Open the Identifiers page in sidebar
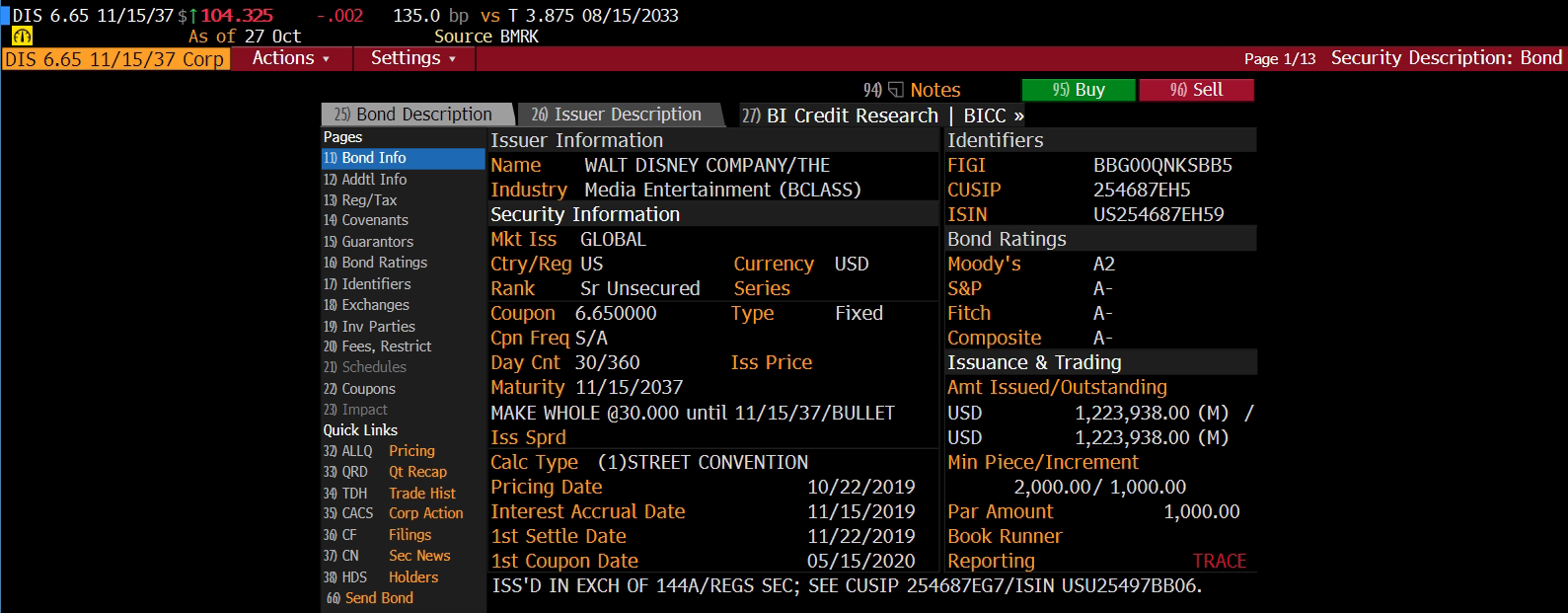This screenshot has height=613, width=1568. [x=367, y=284]
